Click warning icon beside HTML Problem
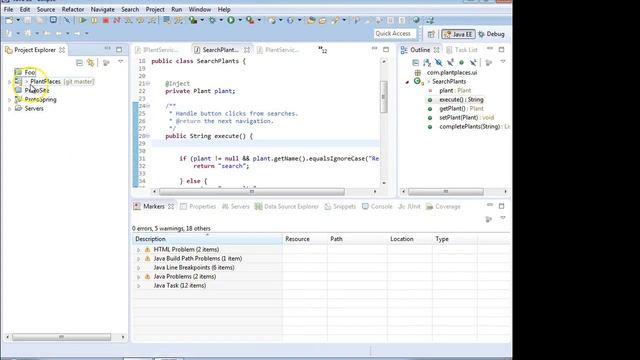The width and height of the screenshot is (640, 360). pyautogui.click(x=148, y=249)
